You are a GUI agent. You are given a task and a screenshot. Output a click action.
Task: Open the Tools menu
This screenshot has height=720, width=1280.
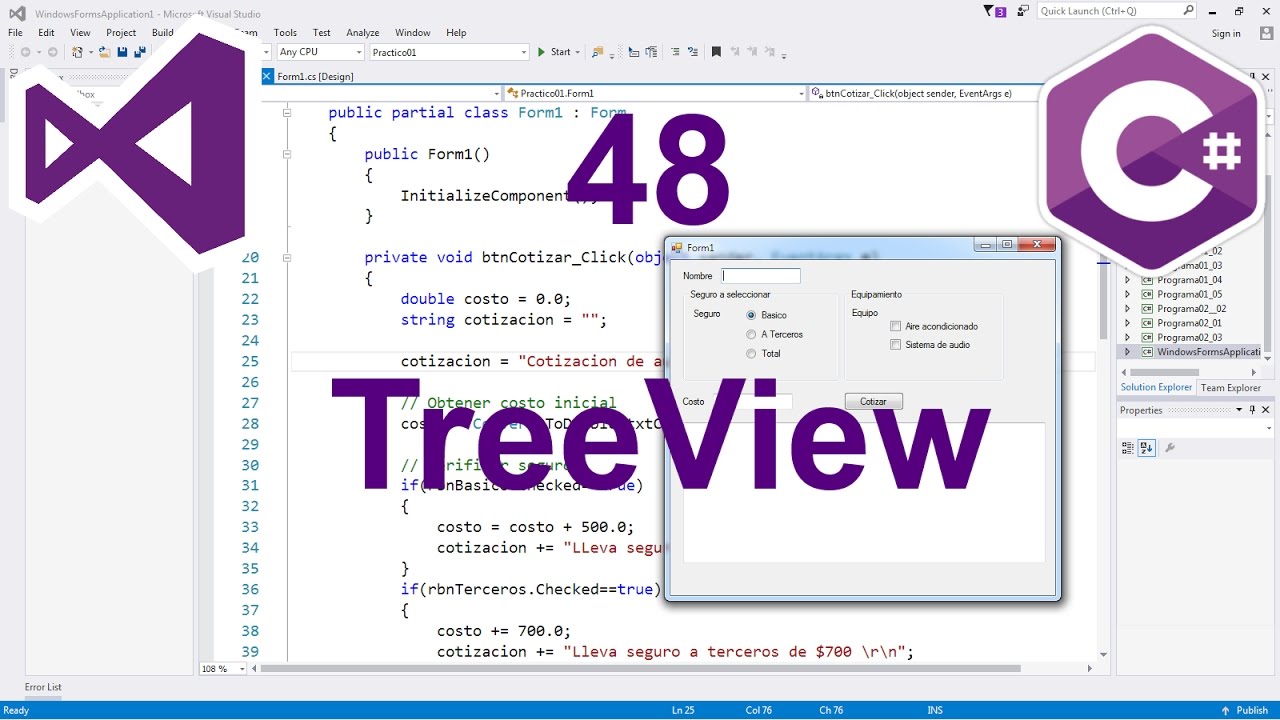tap(285, 33)
